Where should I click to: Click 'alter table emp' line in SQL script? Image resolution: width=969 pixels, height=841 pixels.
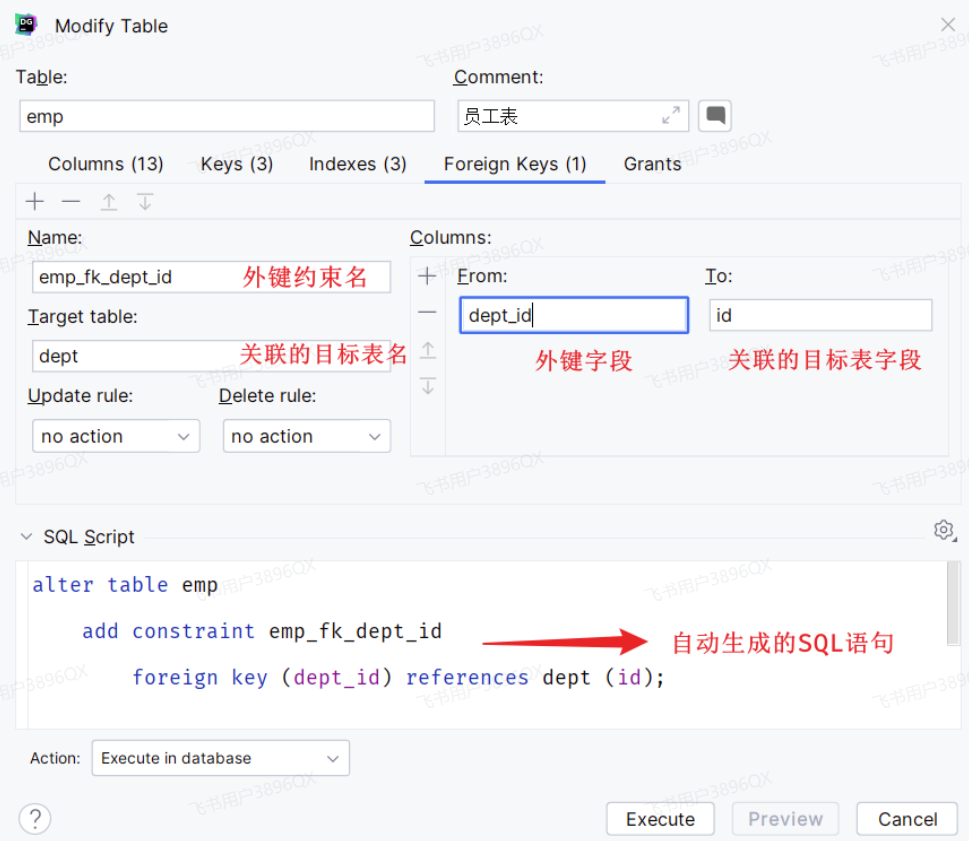125,585
